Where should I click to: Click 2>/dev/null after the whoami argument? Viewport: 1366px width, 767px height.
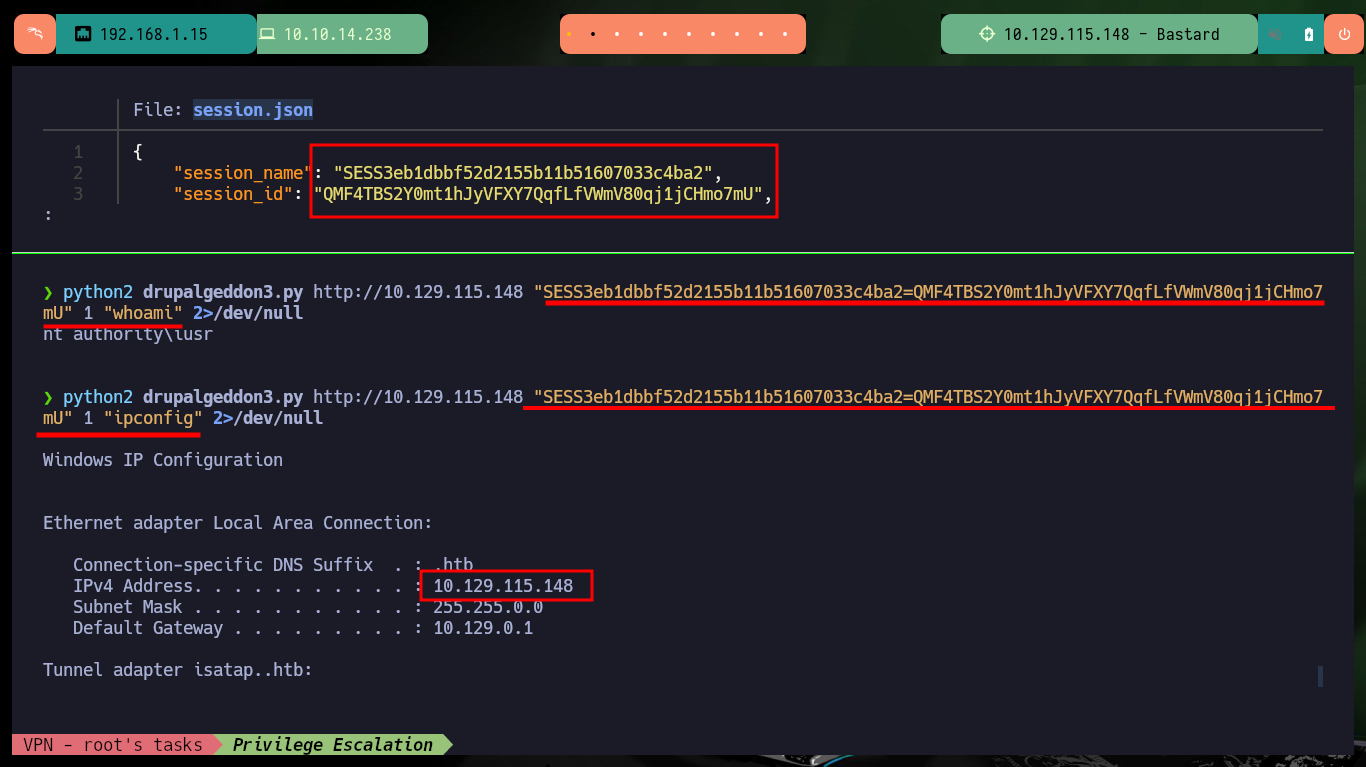click(248, 313)
